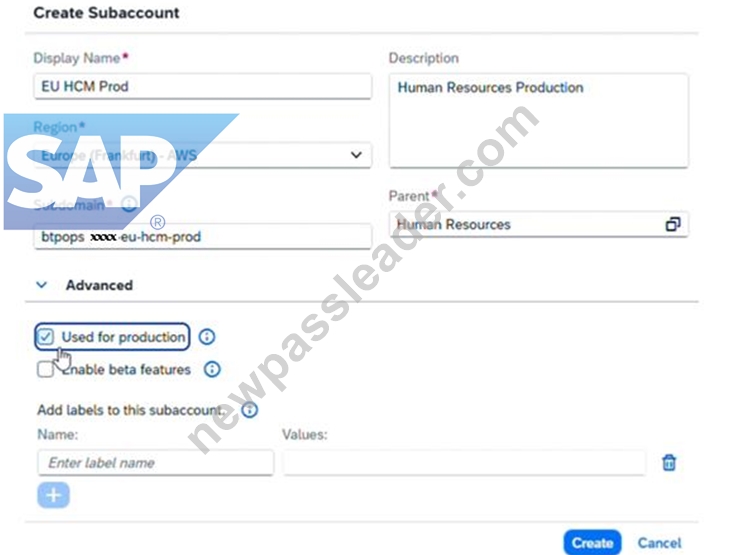Click the label Values input field
Viewport: 729px width, 555px height.
point(464,463)
